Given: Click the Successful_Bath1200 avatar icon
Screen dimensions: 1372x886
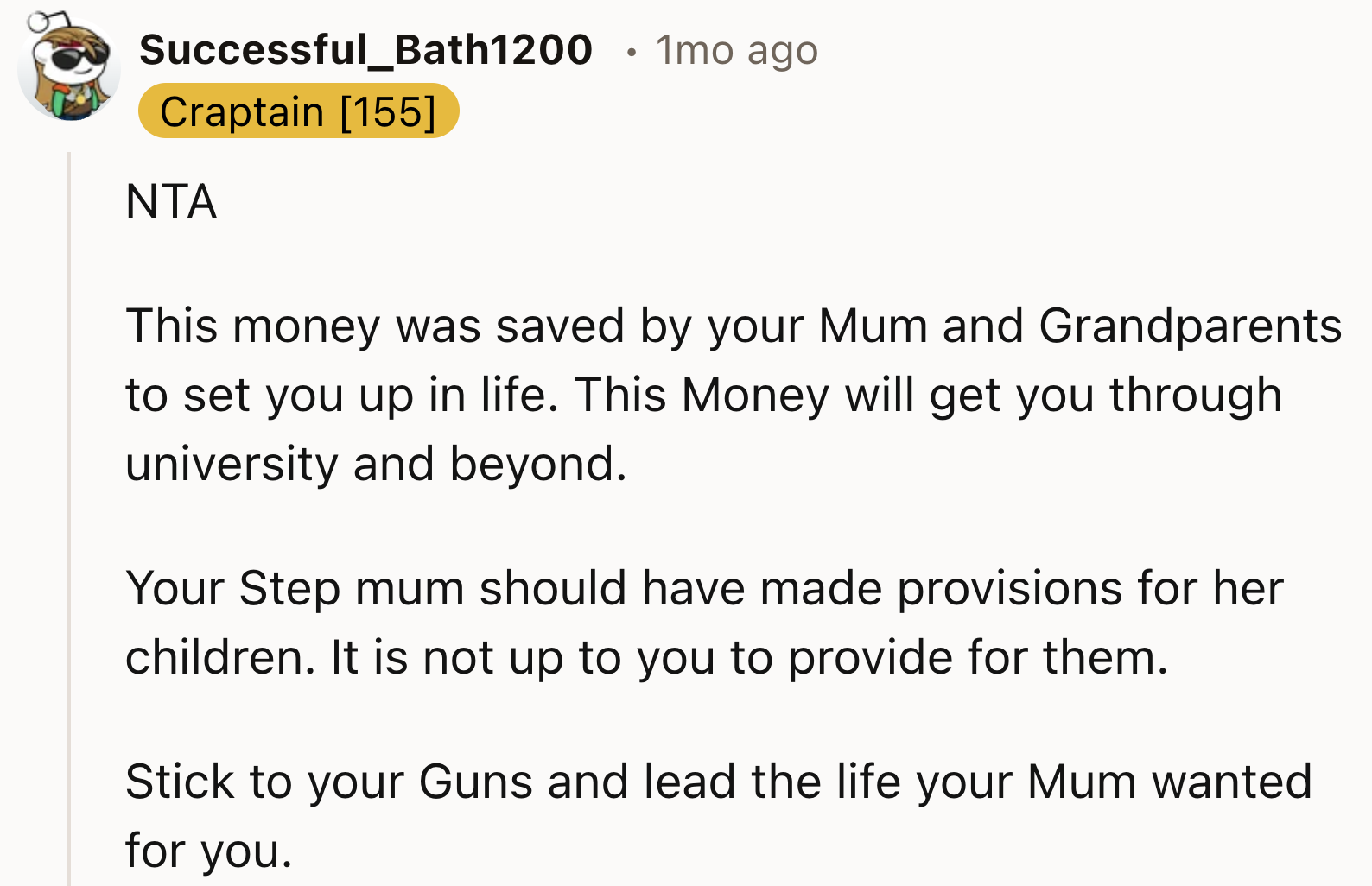Looking at the screenshot, I should tap(69, 69).
